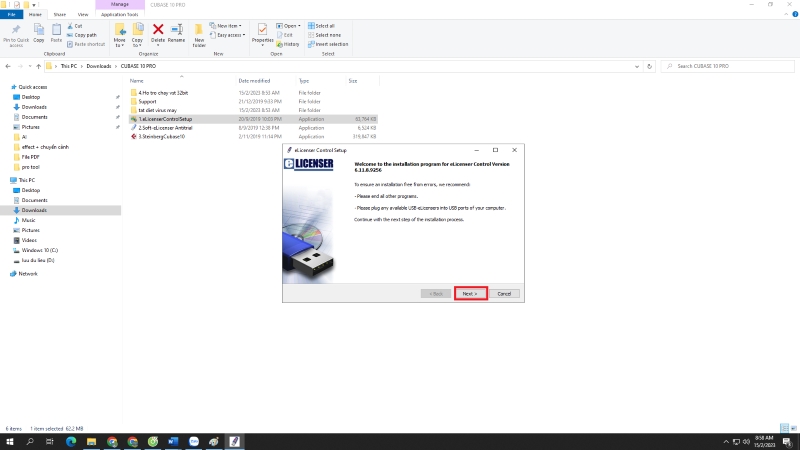Select the tat diet virus may folder
800x450 pixels.
253,110
